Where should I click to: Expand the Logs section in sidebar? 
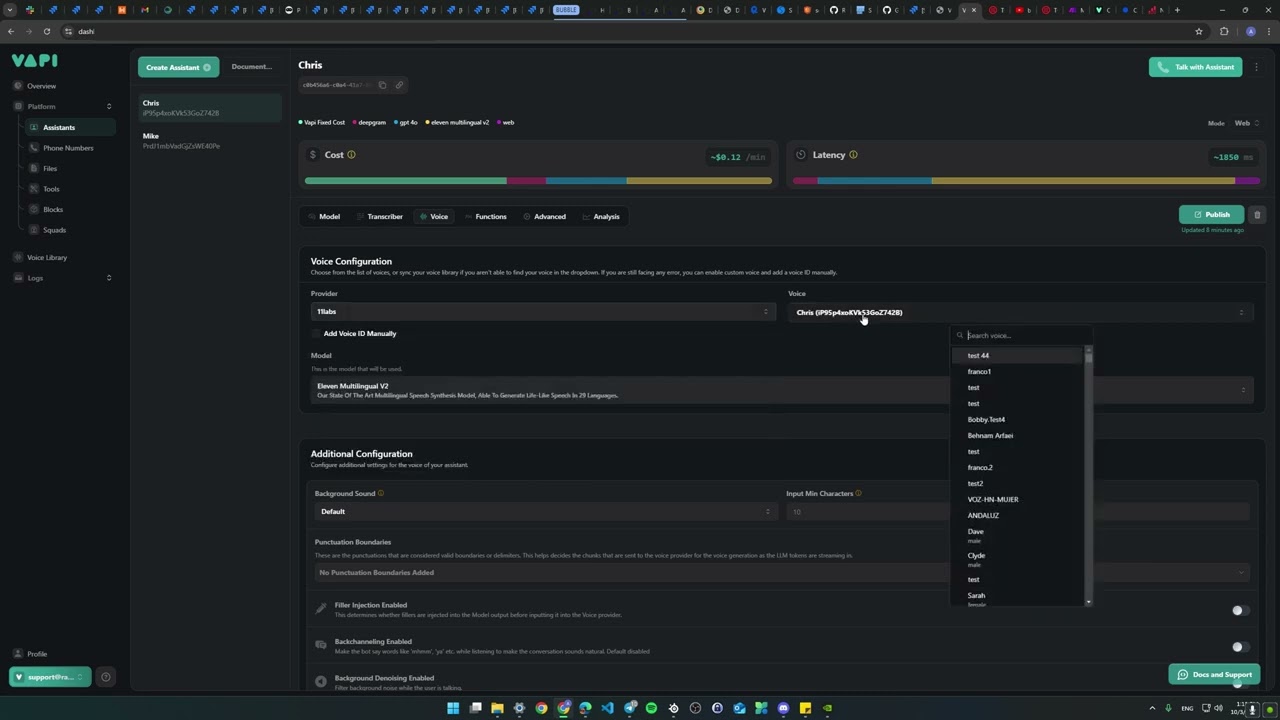tap(63, 278)
